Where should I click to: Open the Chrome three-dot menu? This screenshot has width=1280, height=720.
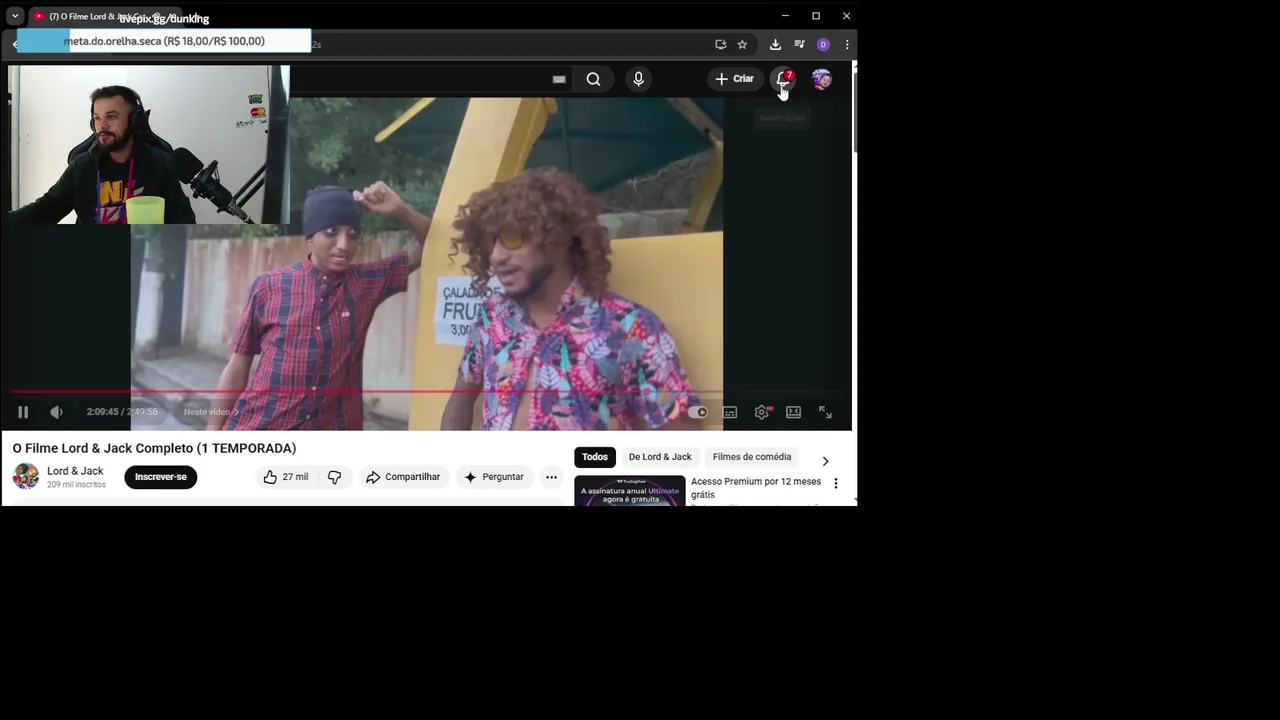coord(847,44)
